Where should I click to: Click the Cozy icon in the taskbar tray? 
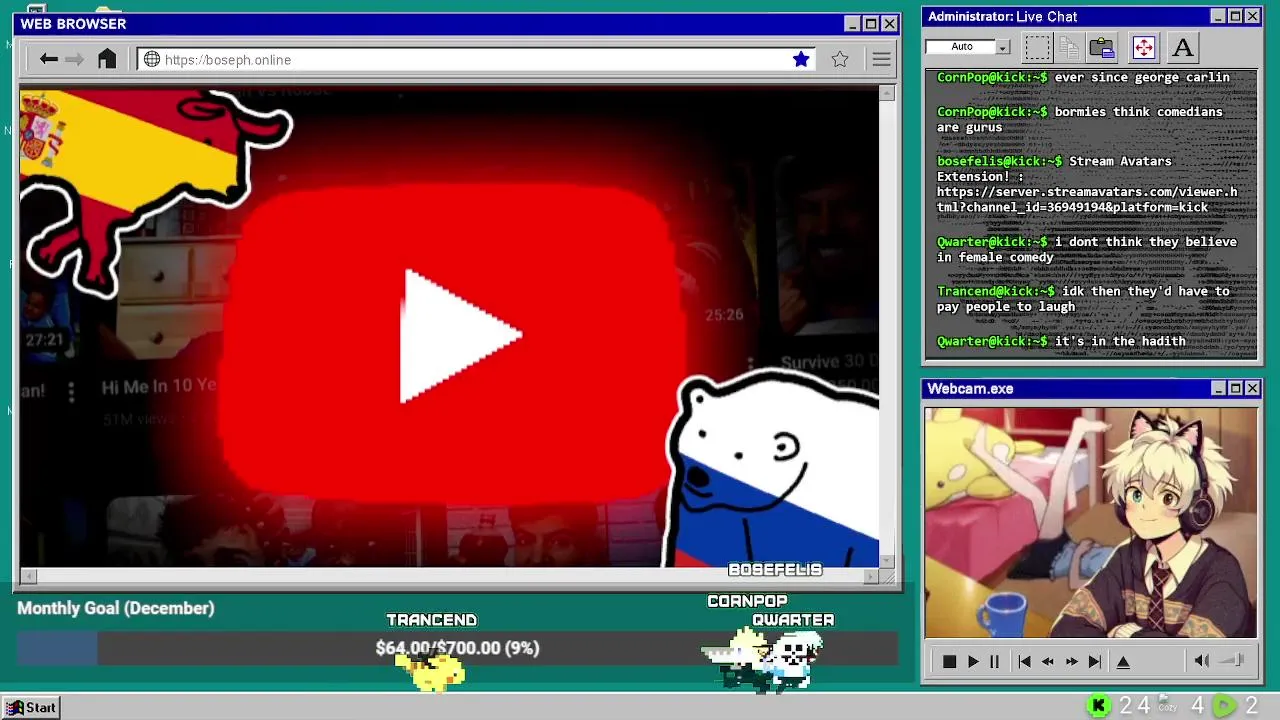[x=1167, y=705]
